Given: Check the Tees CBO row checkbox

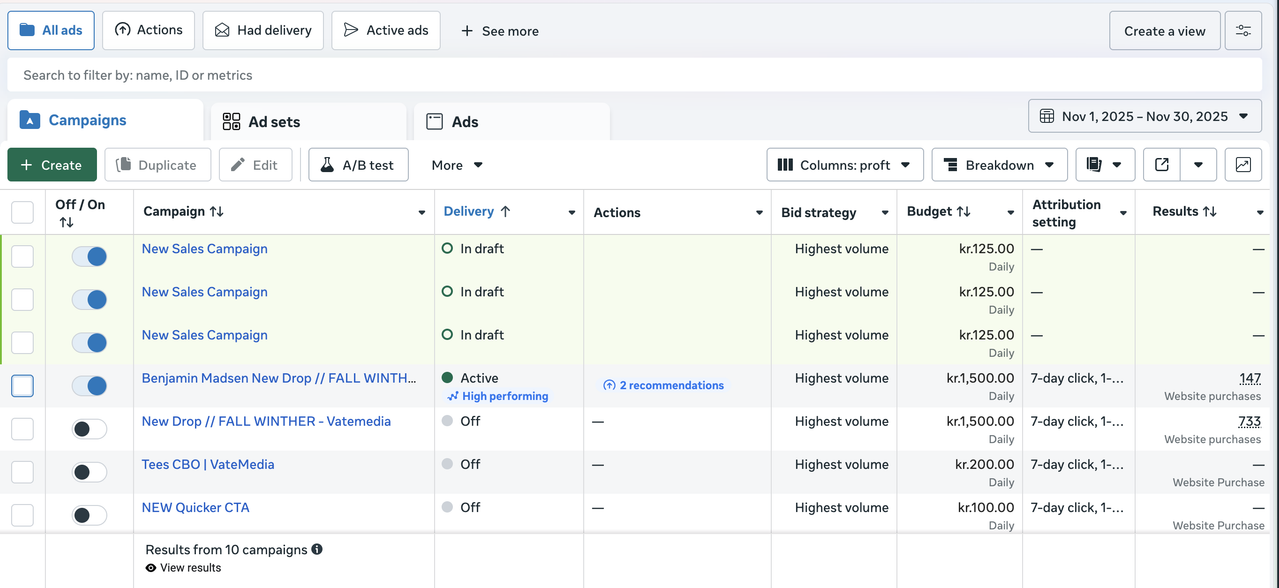Looking at the screenshot, I should pos(22,472).
